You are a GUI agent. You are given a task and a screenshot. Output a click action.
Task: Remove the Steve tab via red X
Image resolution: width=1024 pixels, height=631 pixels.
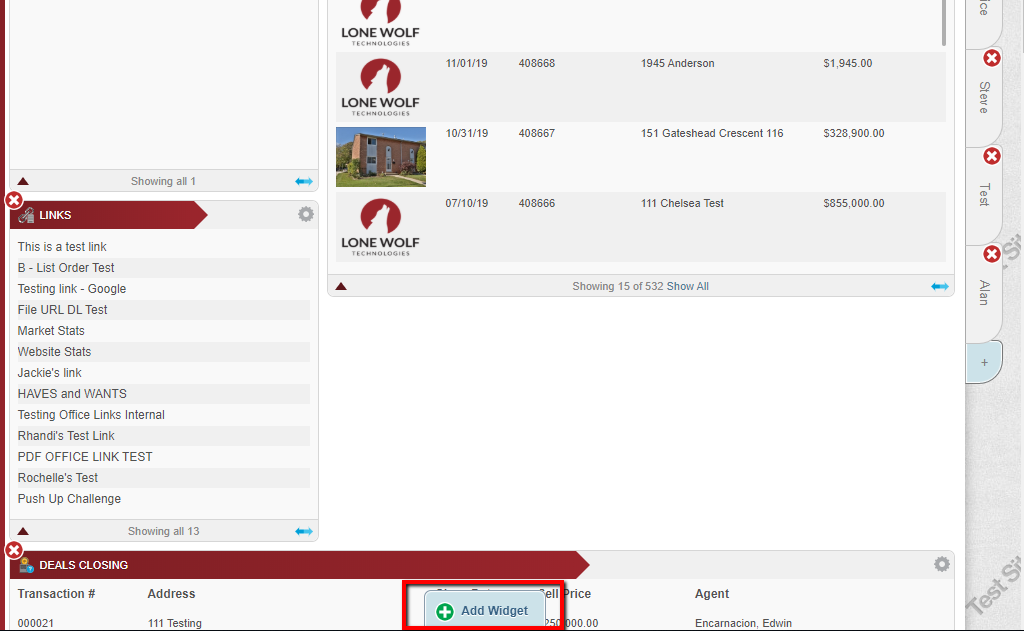[992, 58]
